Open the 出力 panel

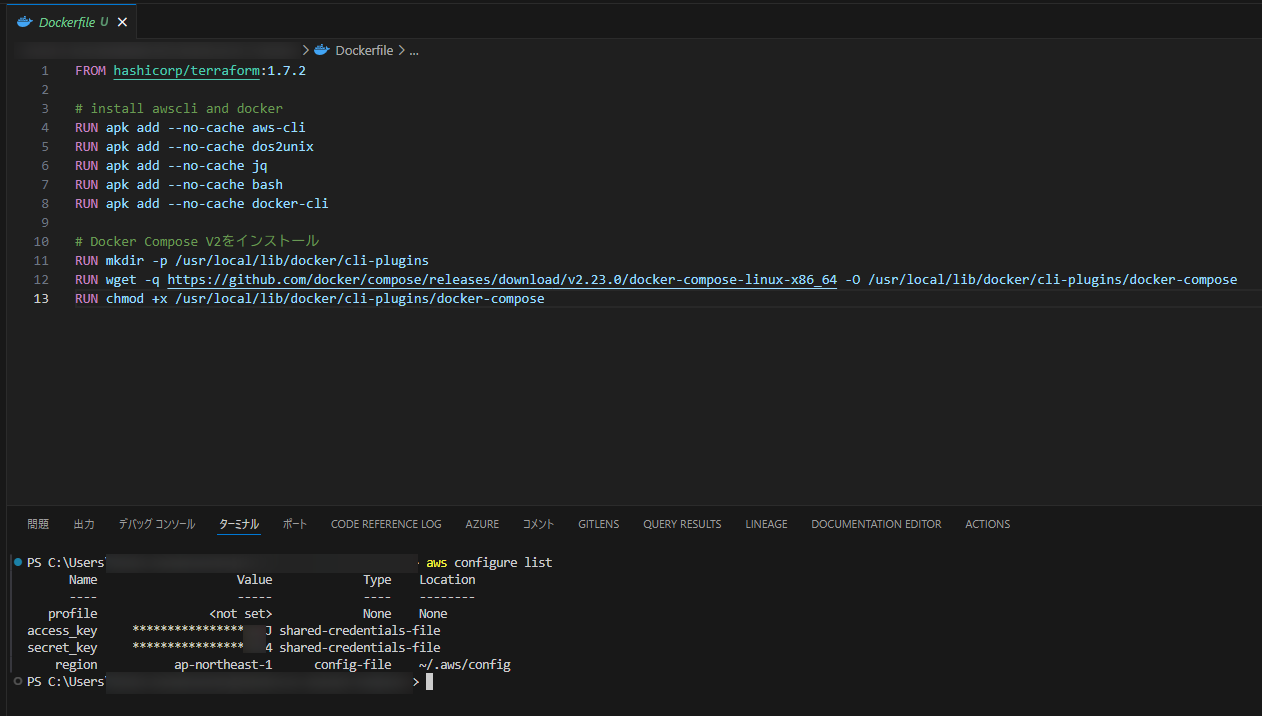[x=84, y=523]
